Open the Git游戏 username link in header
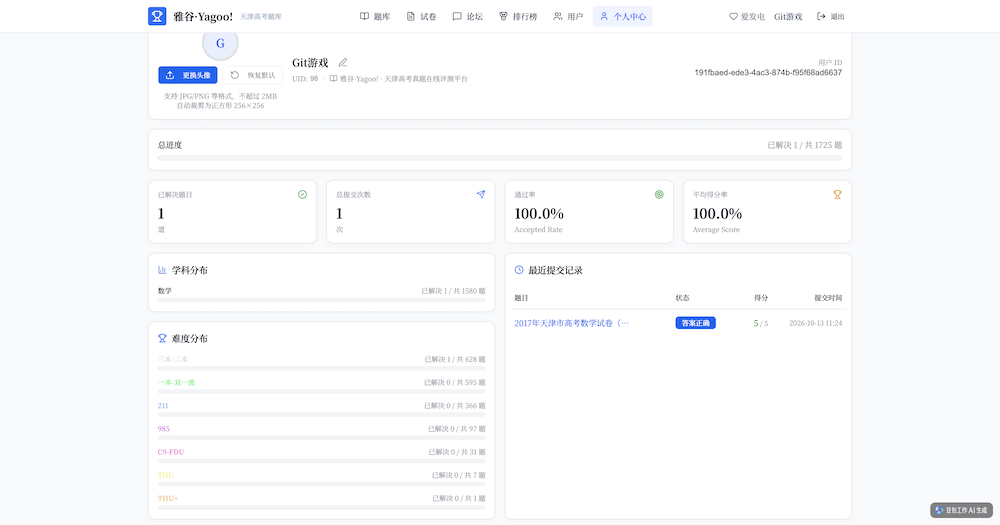 click(x=788, y=17)
